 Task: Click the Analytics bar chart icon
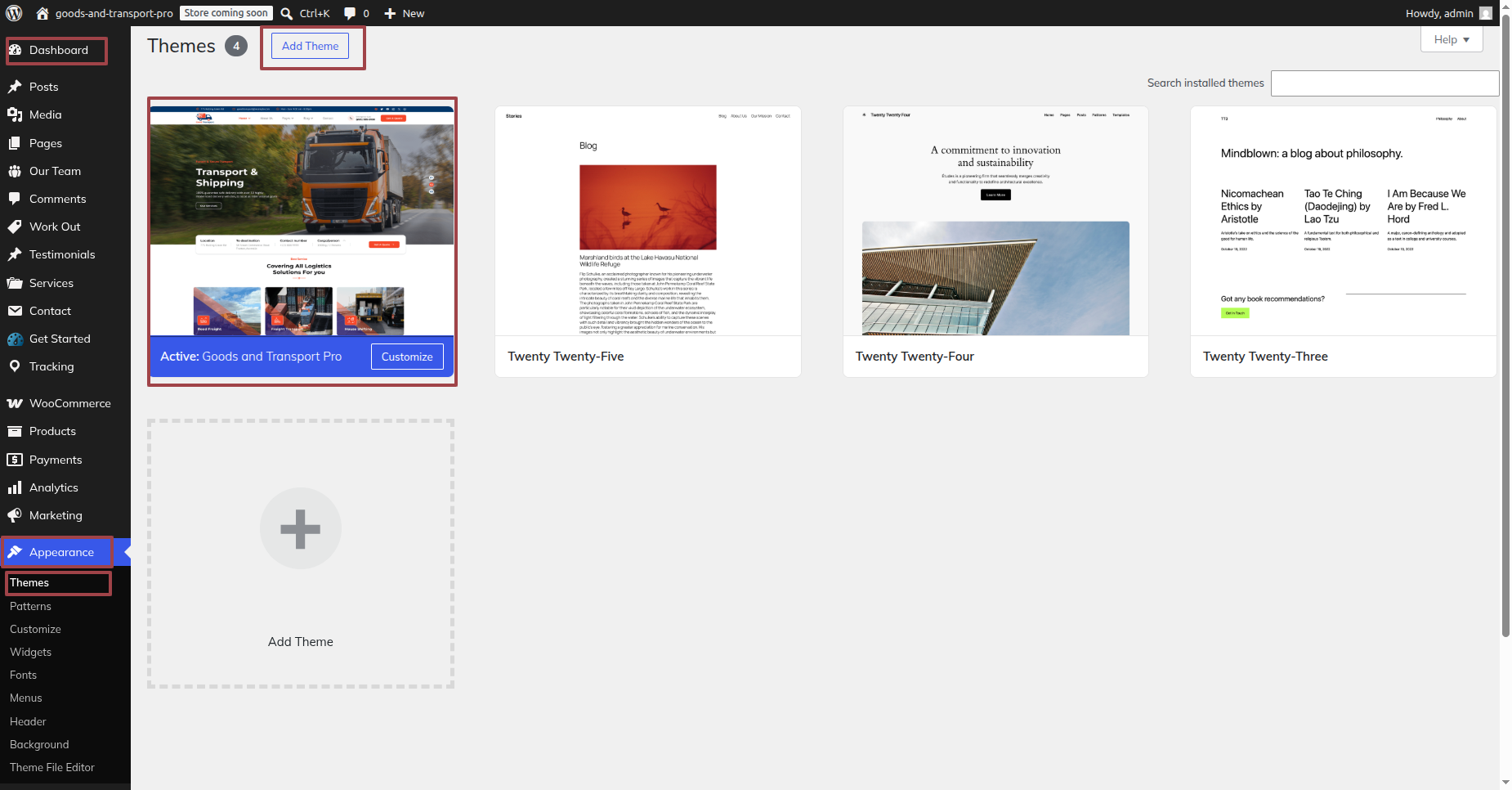click(x=15, y=487)
